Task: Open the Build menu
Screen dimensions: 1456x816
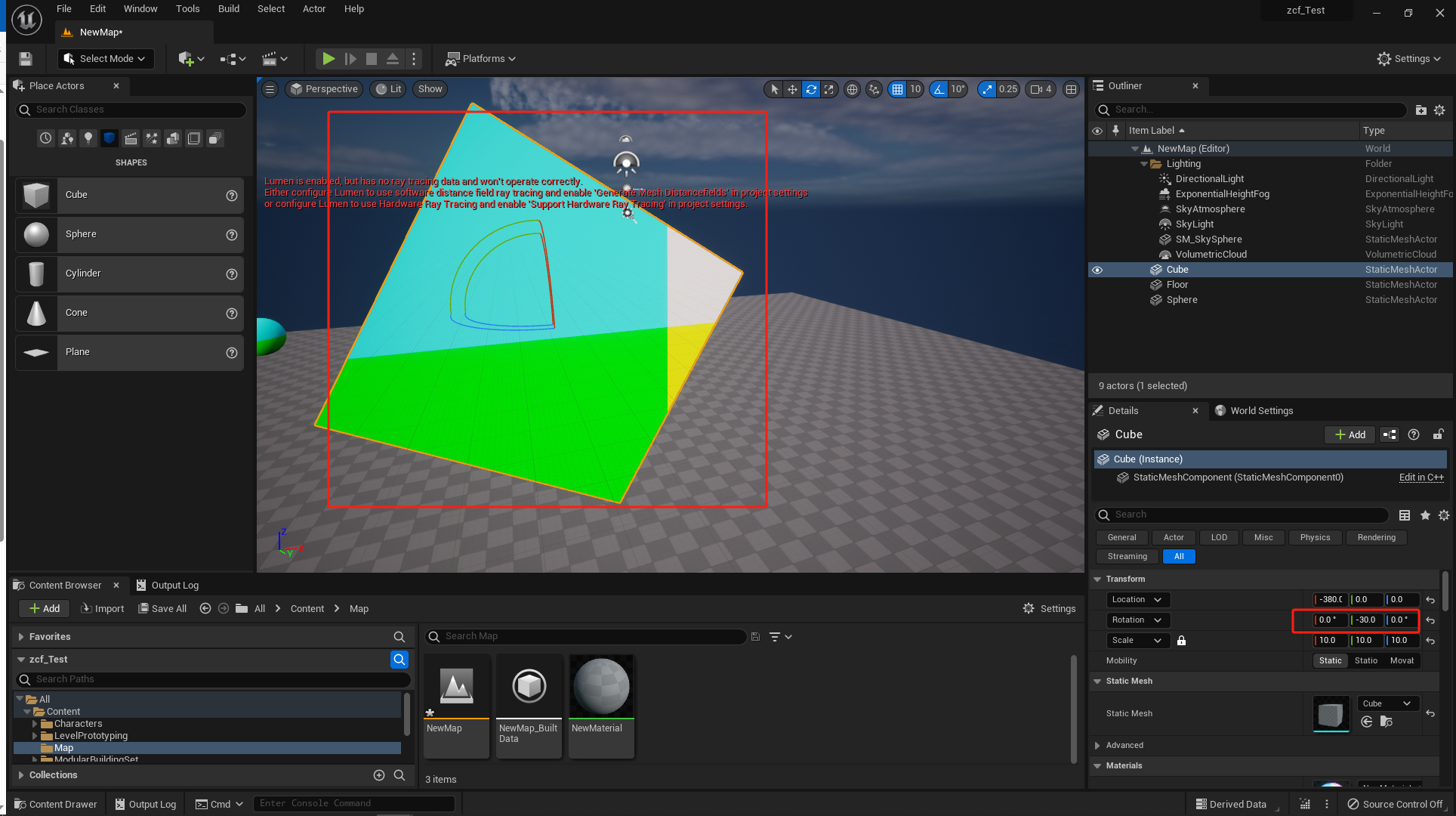Action: (x=228, y=9)
